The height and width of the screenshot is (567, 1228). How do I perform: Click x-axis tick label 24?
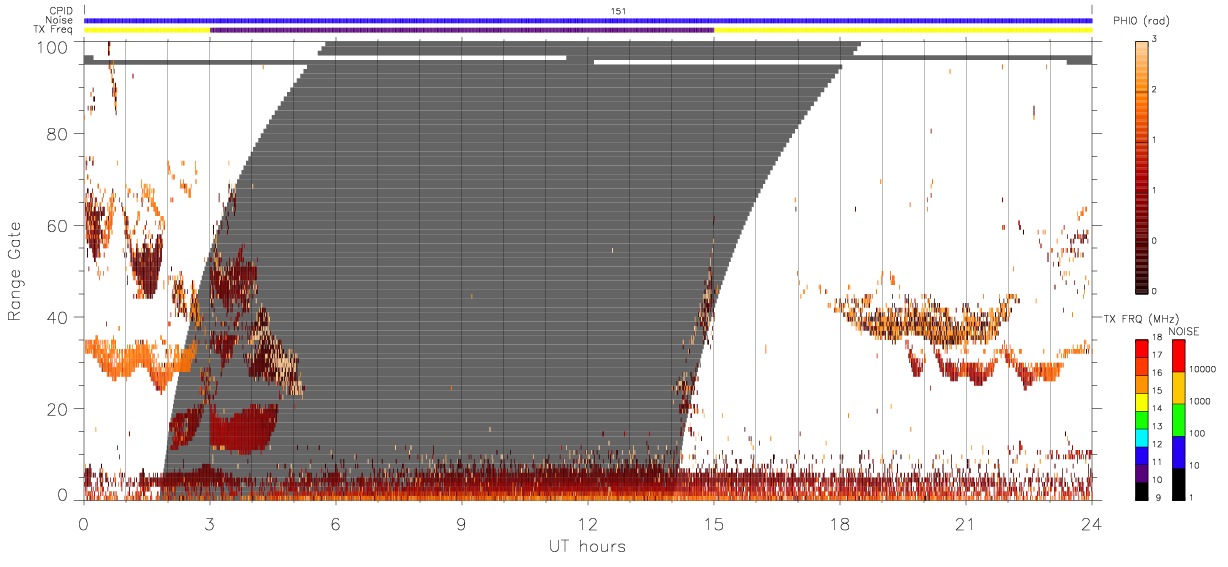coord(1092,523)
